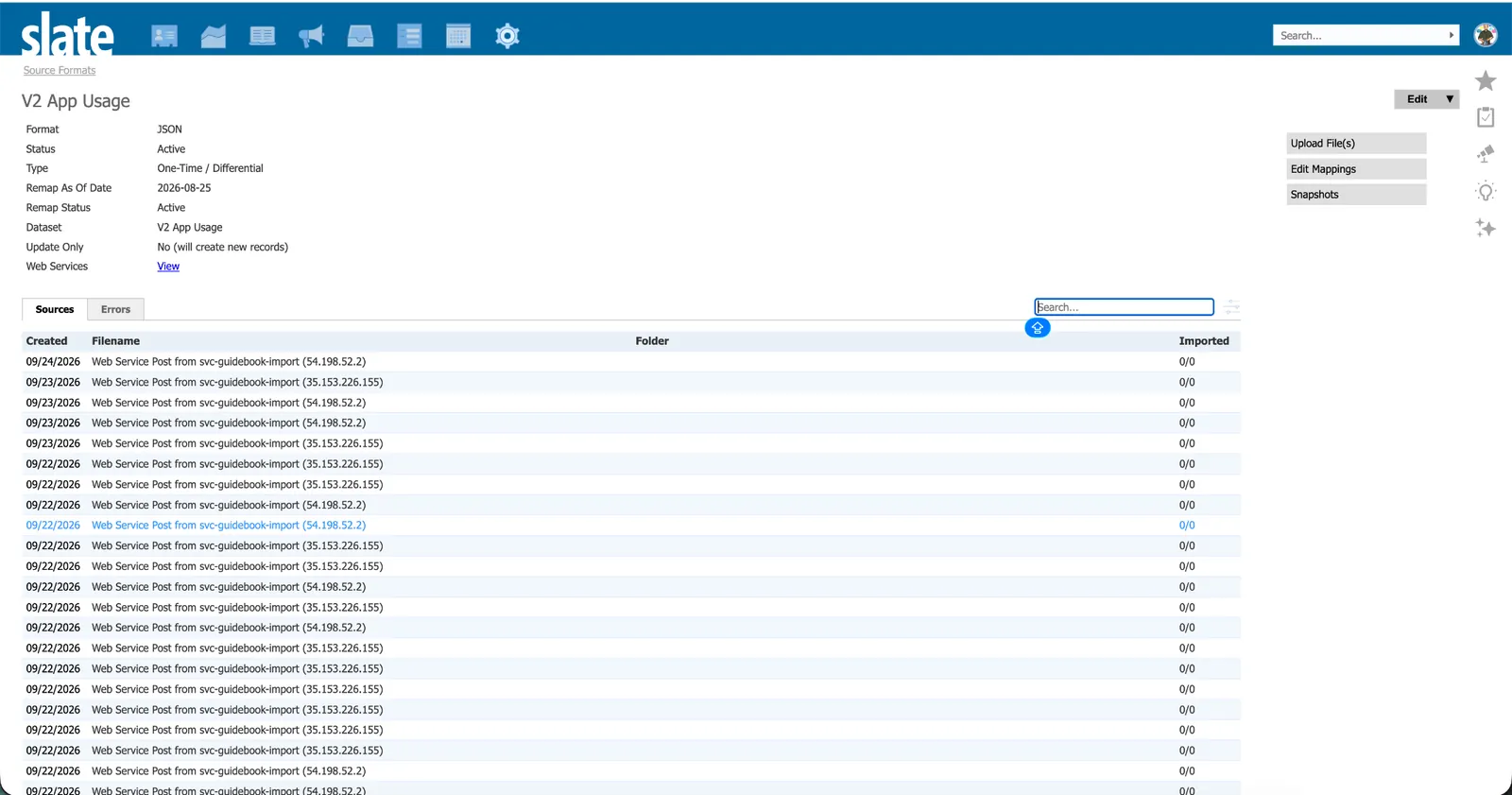Open Snapshots

pyautogui.click(x=1356, y=195)
